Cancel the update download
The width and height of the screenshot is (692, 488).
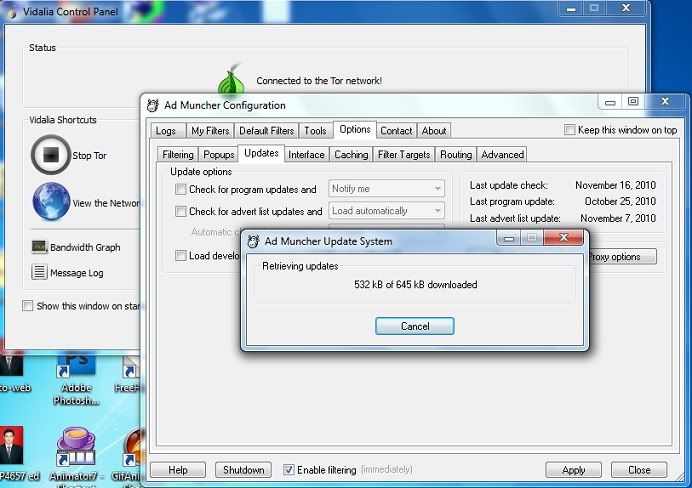click(415, 326)
